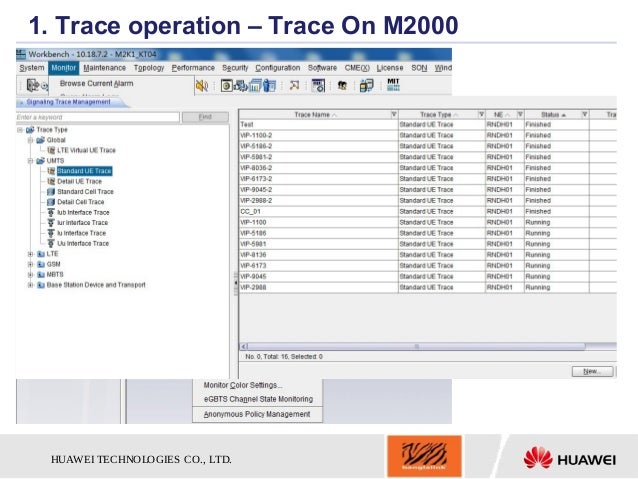Click icon beside Standard Cell Trace
Screen dimensions: 638x479
coord(51,191)
